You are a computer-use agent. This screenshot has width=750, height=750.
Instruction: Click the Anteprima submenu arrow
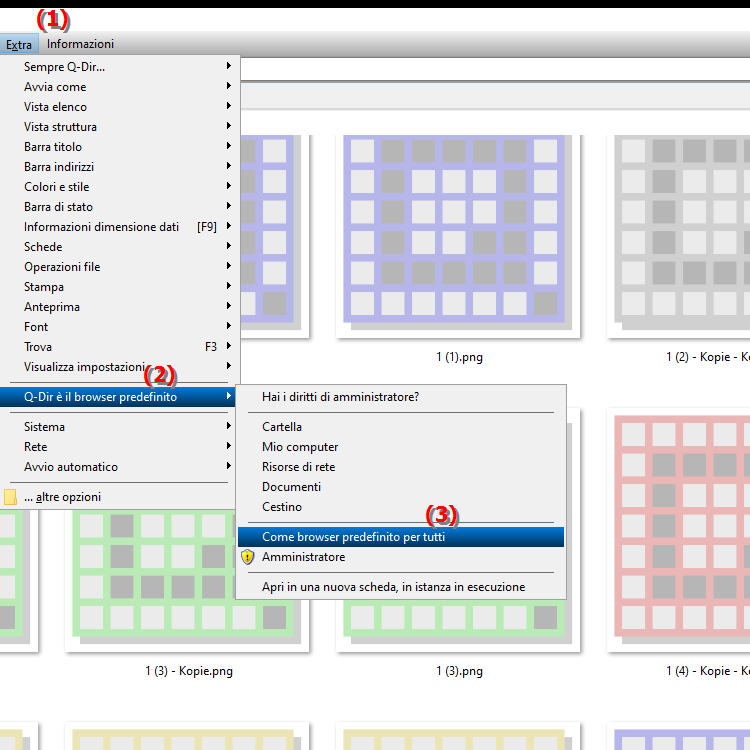click(x=229, y=306)
